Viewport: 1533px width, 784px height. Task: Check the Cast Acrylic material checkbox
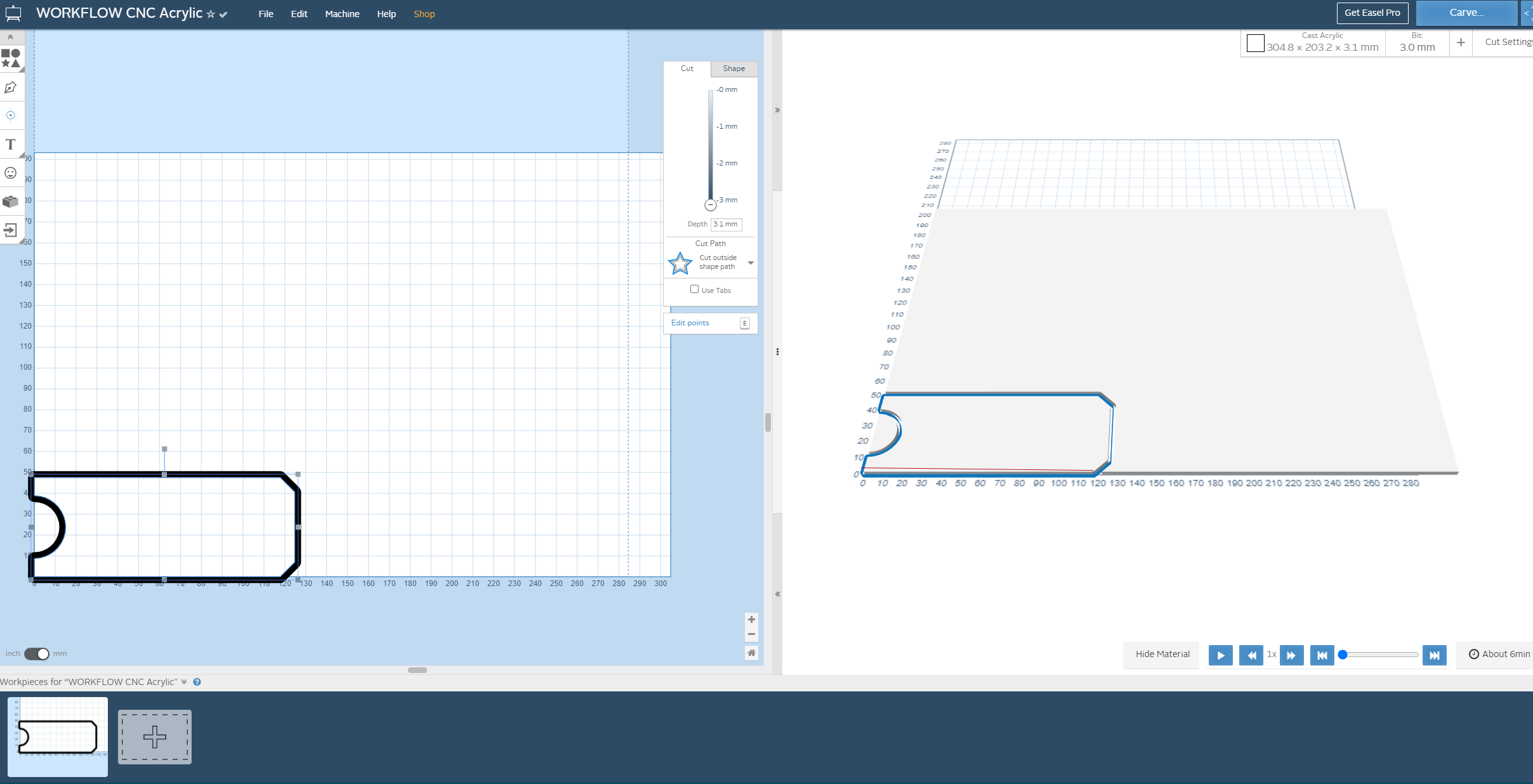coord(1256,42)
